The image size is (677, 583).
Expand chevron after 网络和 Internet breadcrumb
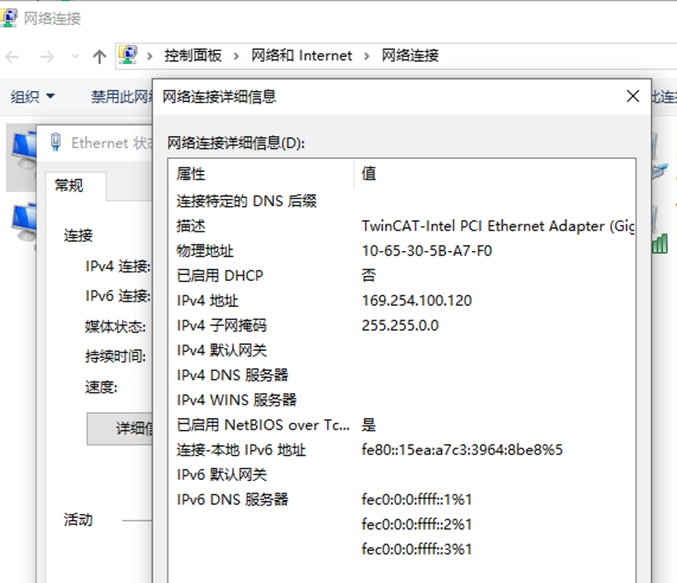pos(367,56)
